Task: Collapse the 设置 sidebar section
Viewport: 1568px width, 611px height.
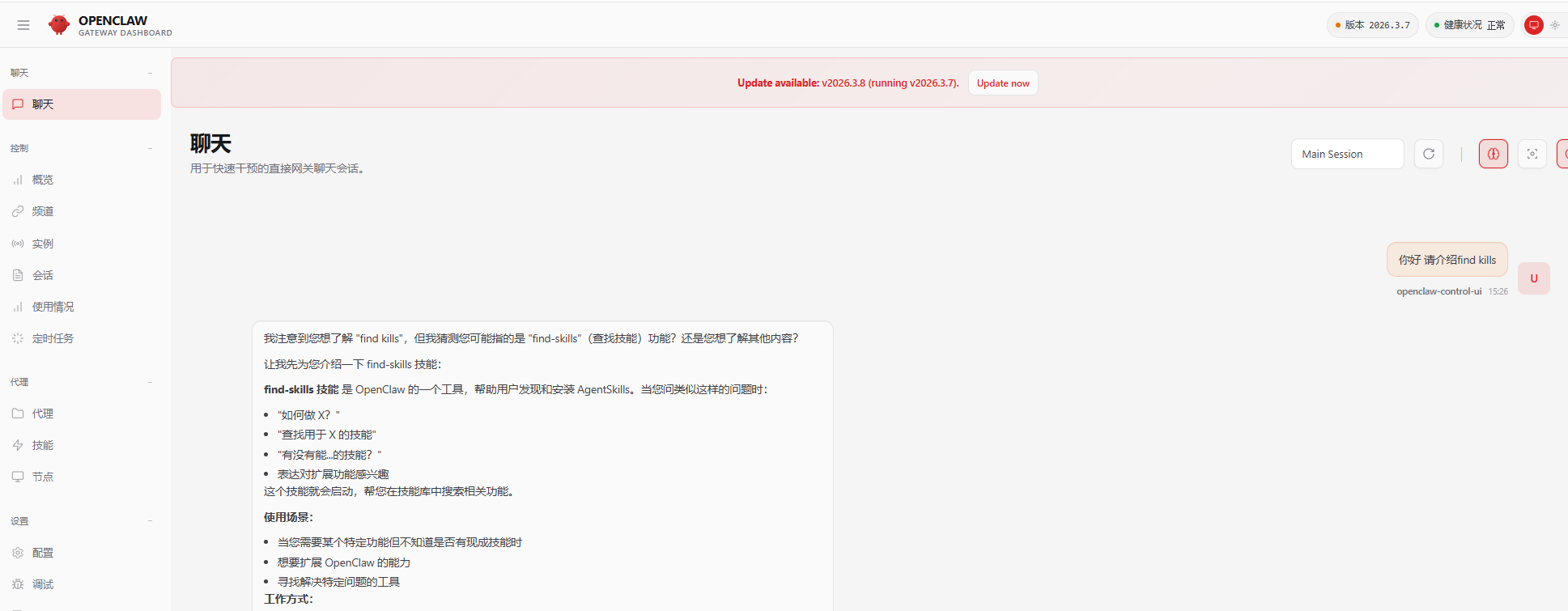Action: pos(151,521)
